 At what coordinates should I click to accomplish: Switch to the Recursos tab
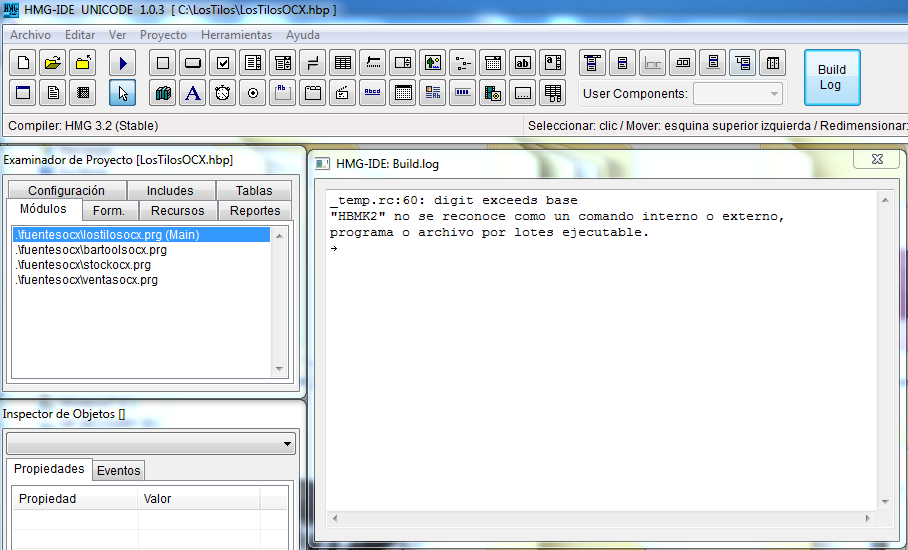pyautogui.click(x=178, y=211)
